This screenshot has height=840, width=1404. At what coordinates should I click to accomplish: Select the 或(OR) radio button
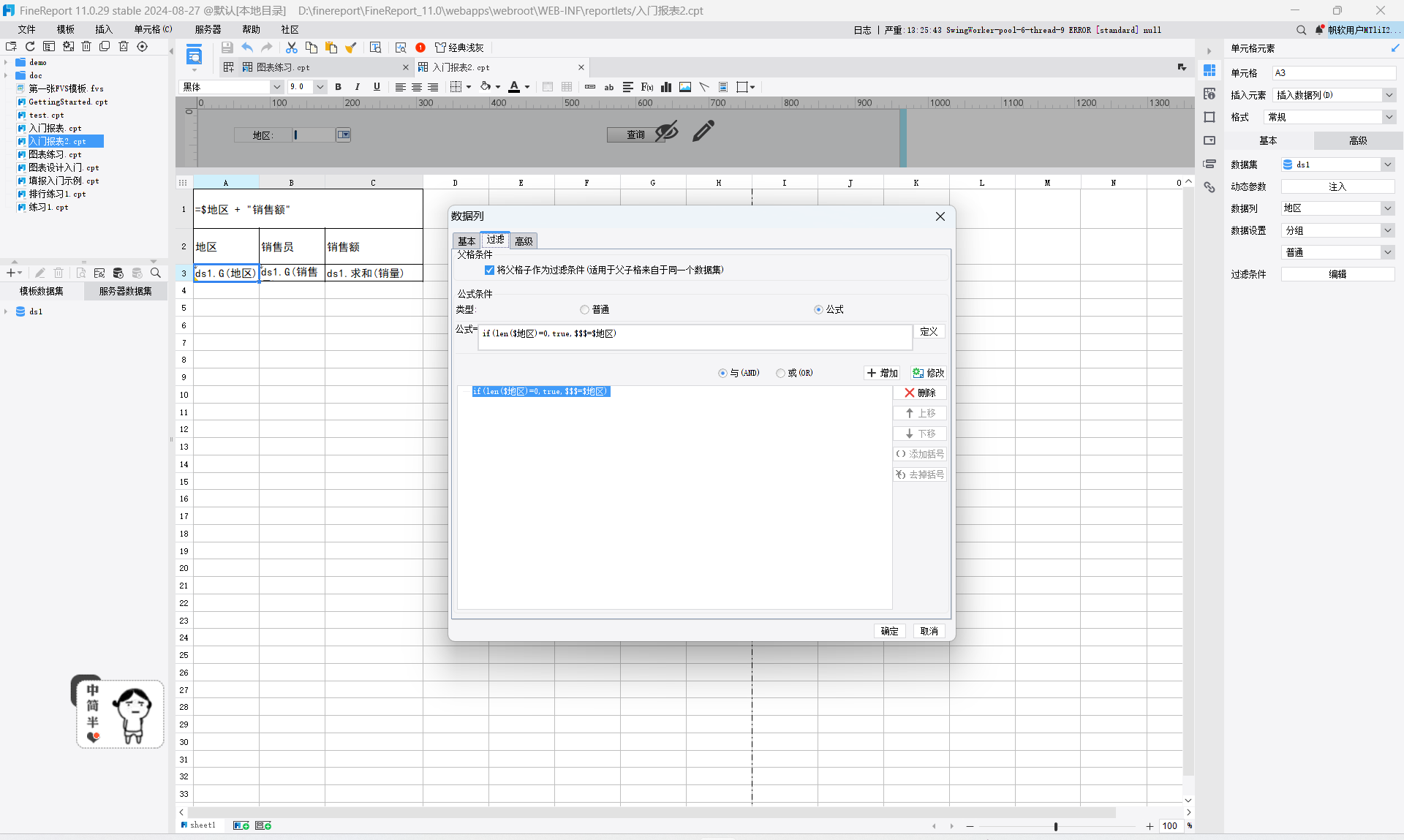click(780, 373)
